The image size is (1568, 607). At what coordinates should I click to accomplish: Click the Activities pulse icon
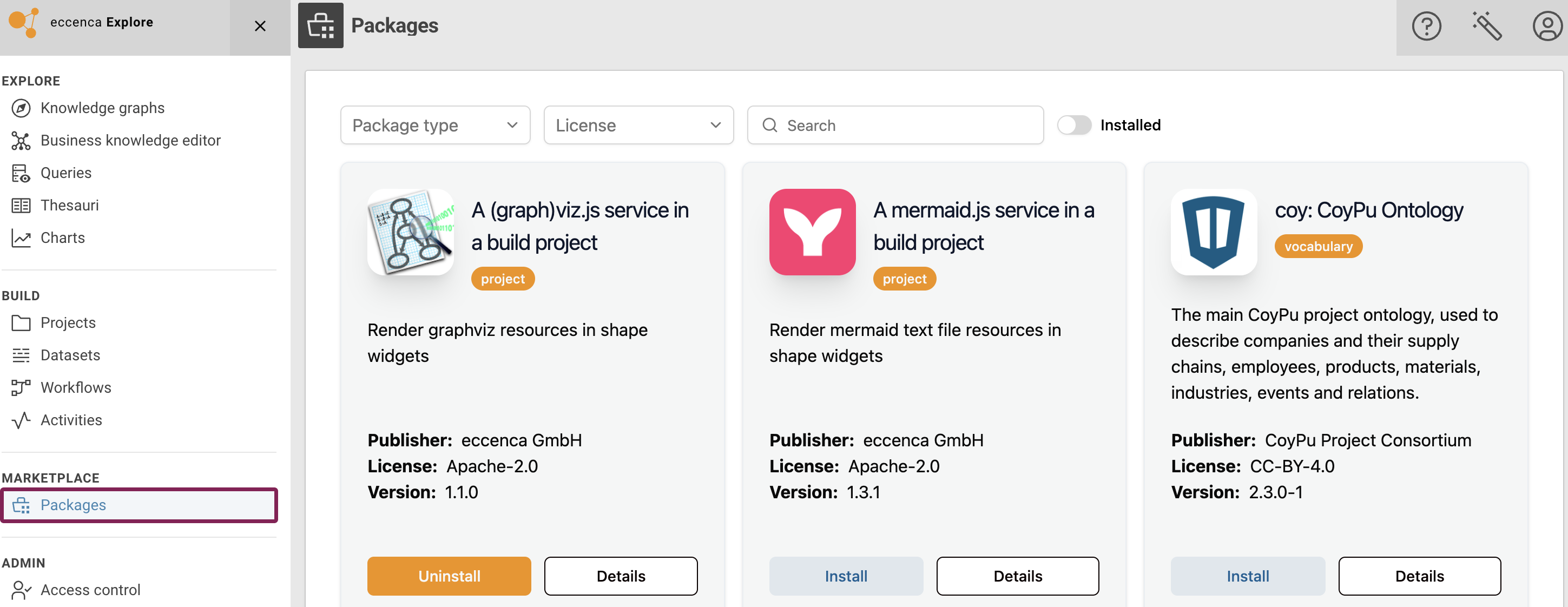[21, 420]
